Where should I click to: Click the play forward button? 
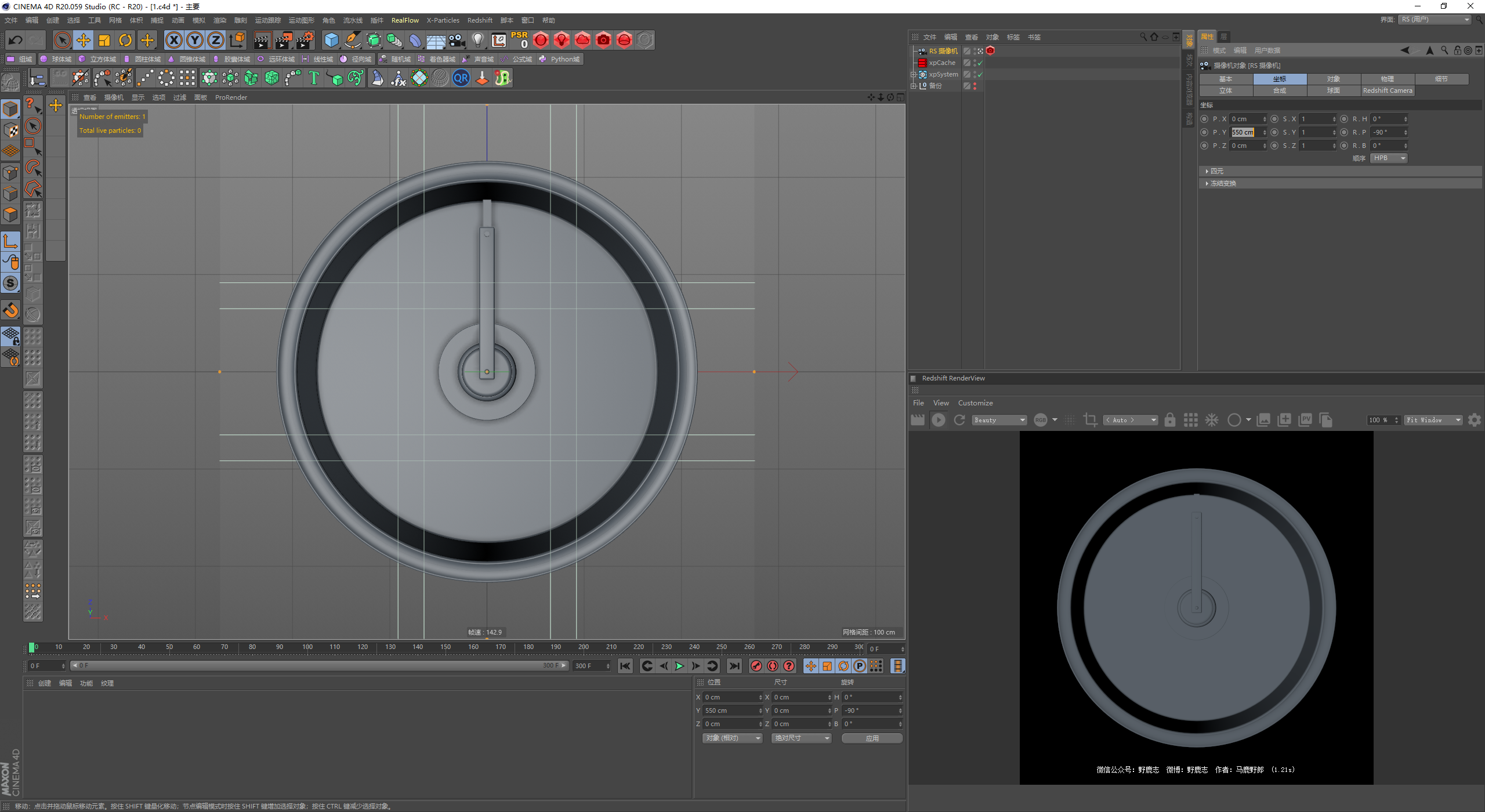679,666
